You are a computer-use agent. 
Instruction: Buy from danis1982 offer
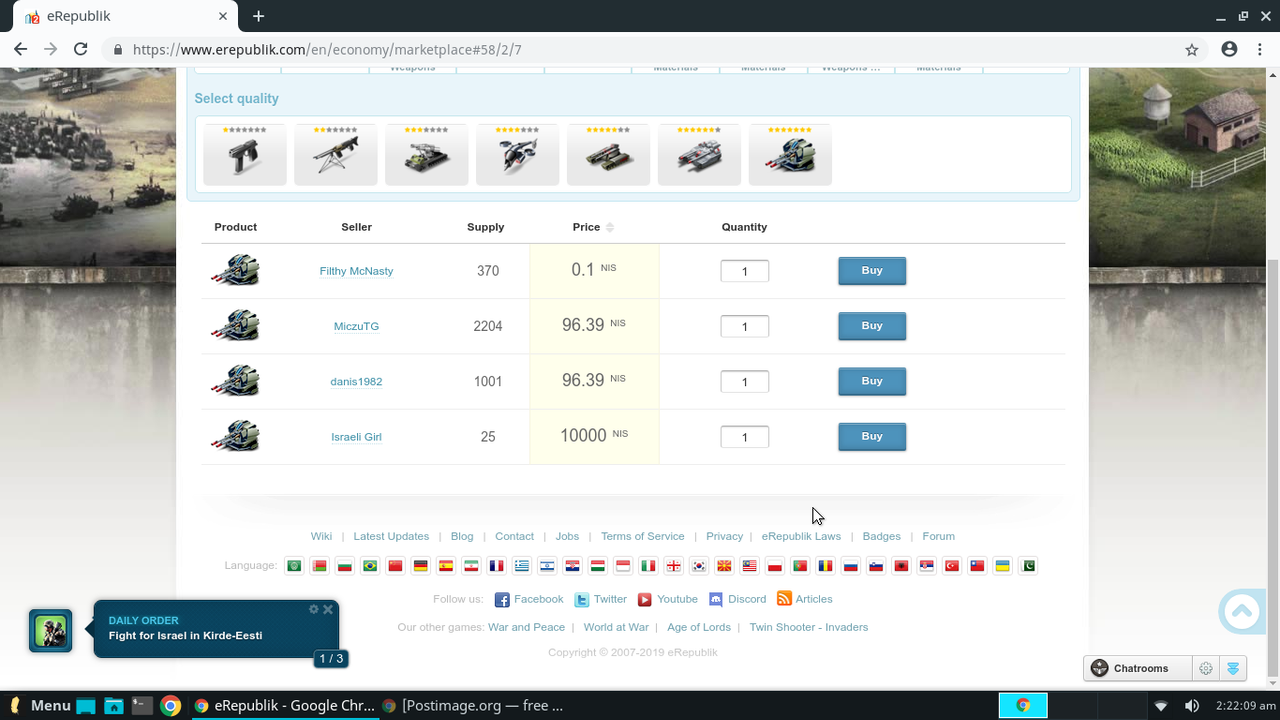tap(872, 381)
